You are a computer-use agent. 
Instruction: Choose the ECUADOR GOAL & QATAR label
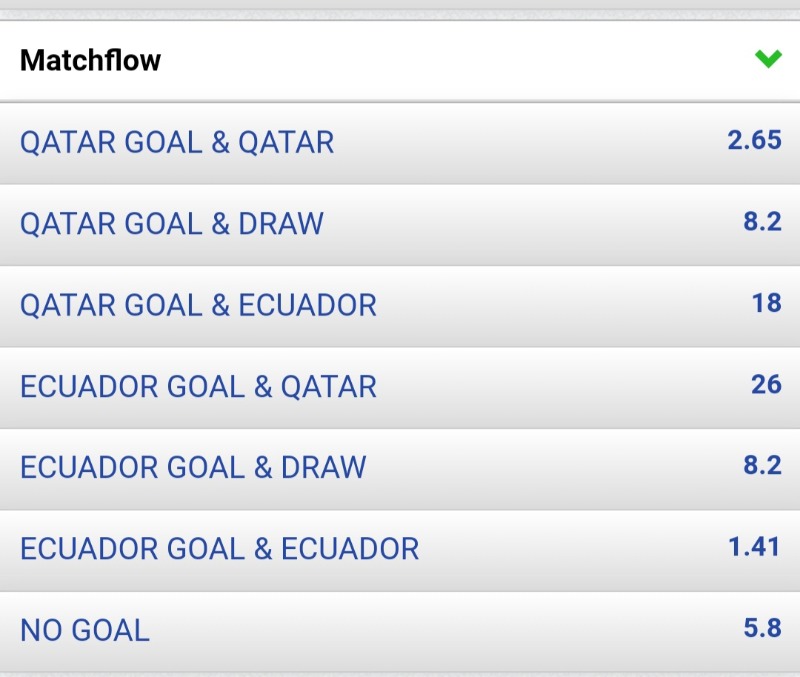point(198,386)
